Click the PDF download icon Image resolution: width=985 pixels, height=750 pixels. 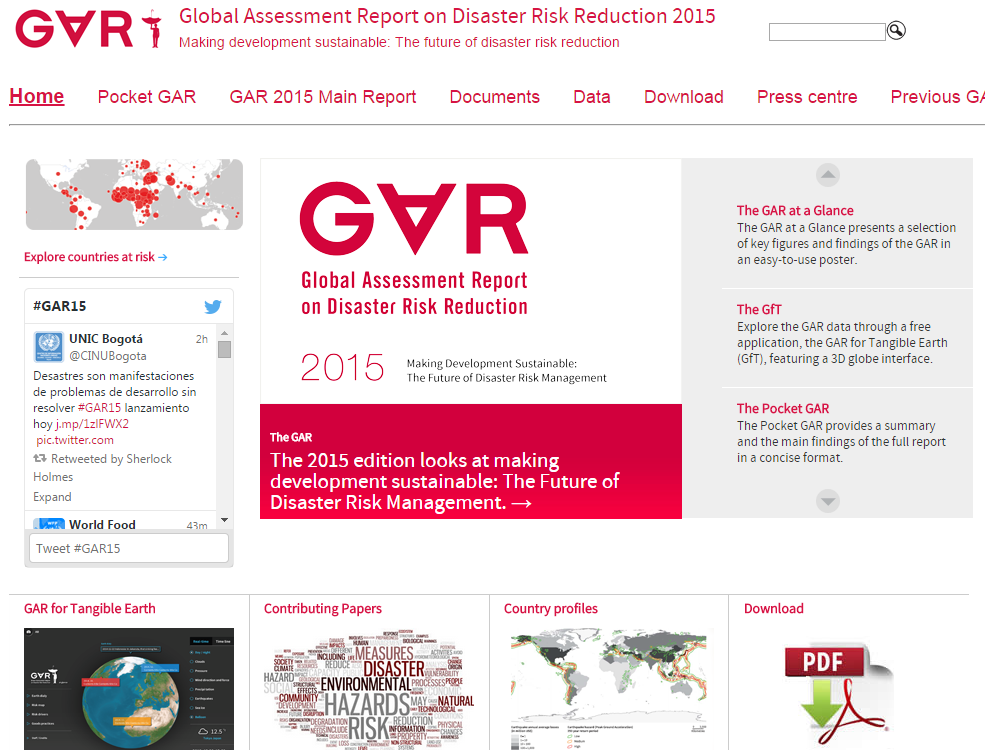click(x=838, y=694)
